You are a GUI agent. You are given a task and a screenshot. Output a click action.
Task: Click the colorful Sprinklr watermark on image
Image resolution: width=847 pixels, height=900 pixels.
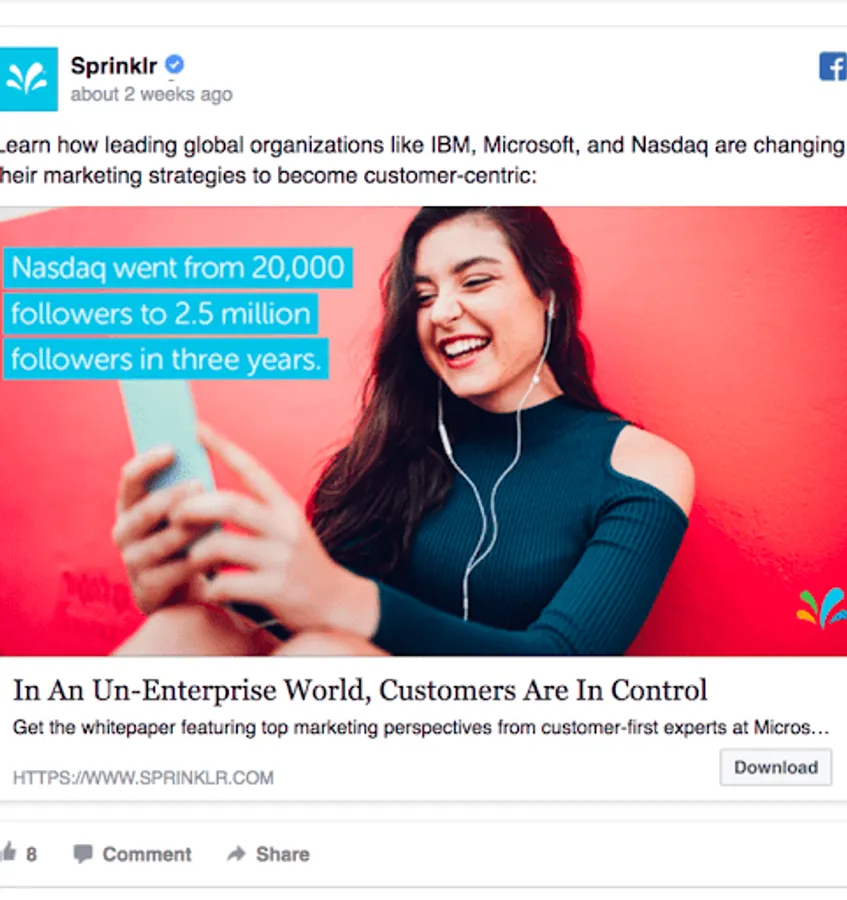[822, 608]
